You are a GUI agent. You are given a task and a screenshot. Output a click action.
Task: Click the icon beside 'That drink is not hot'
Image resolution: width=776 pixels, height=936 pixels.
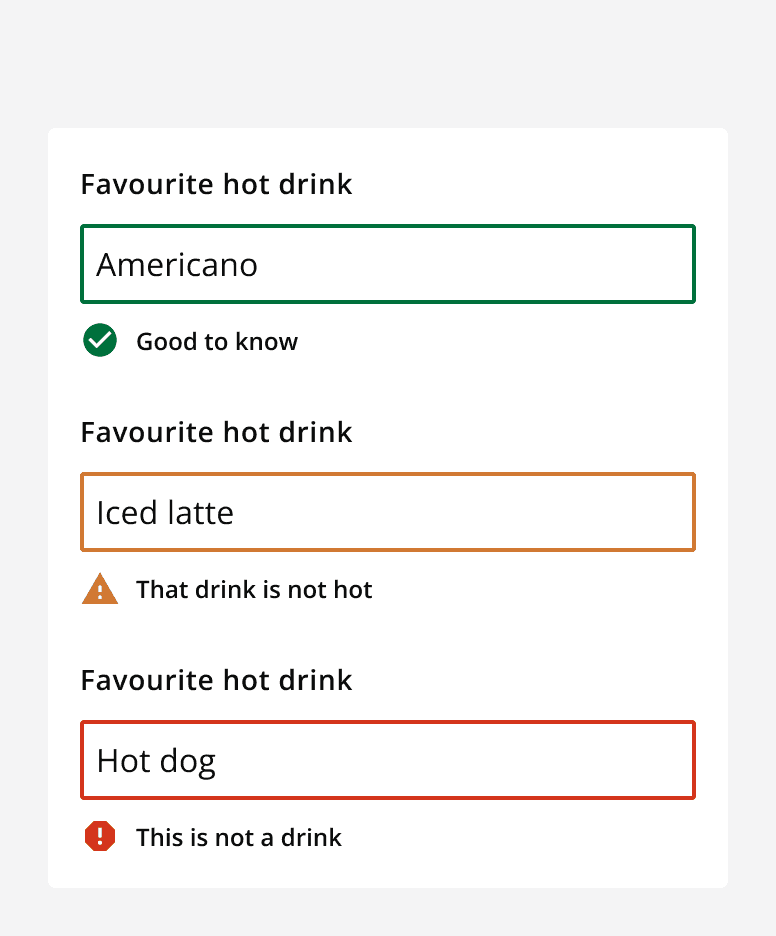[x=99, y=589]
